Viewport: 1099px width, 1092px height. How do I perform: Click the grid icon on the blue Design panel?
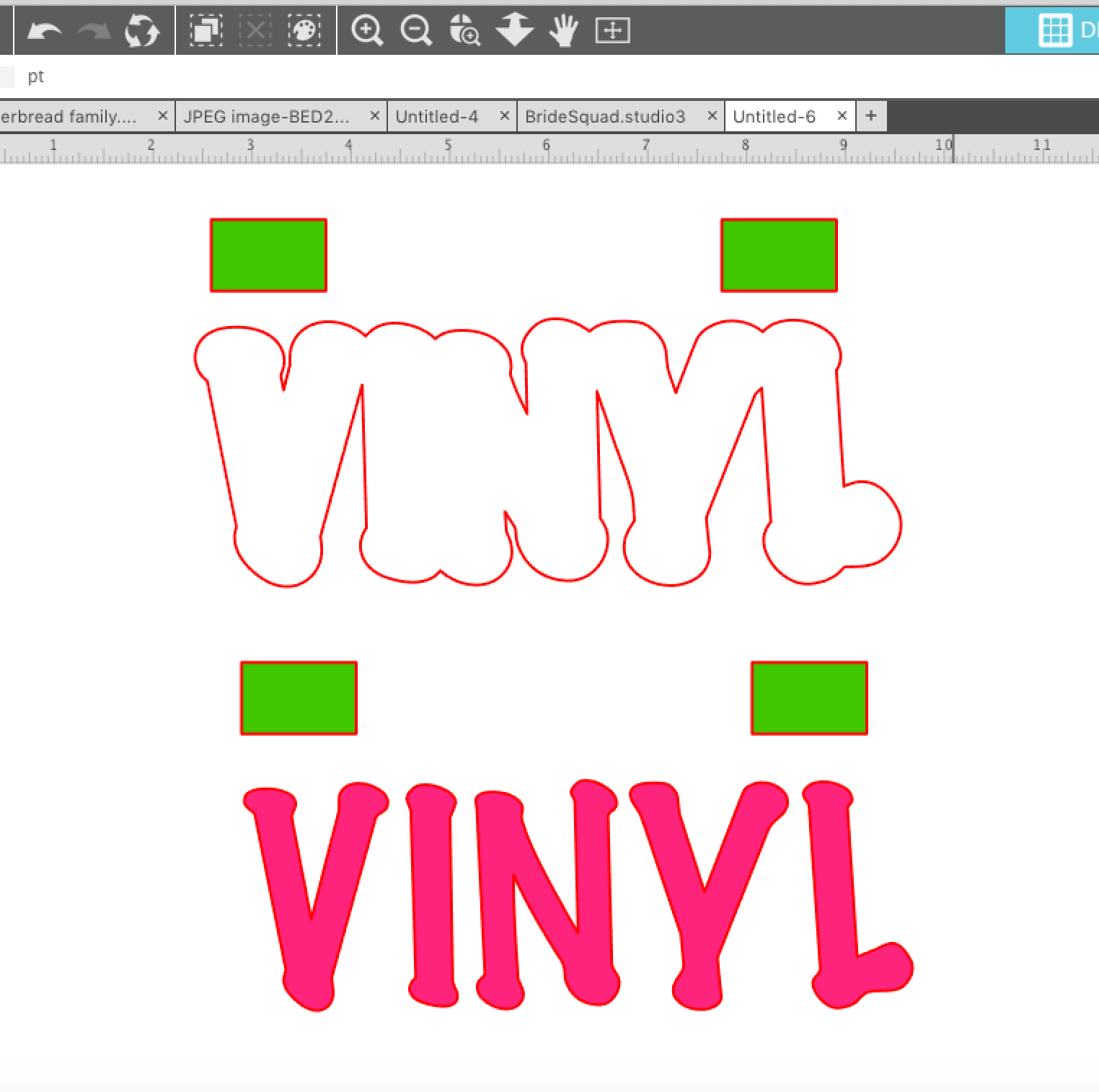click(1054, 30)
